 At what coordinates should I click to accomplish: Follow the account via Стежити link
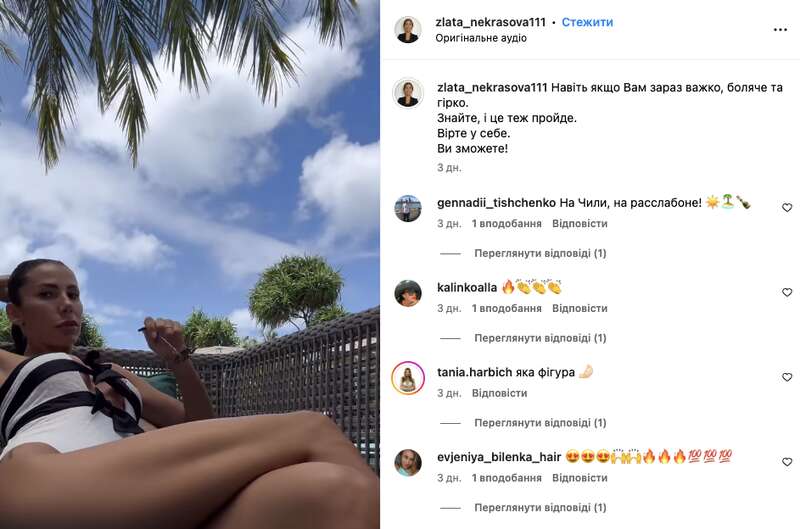click(x=587, y=22)
